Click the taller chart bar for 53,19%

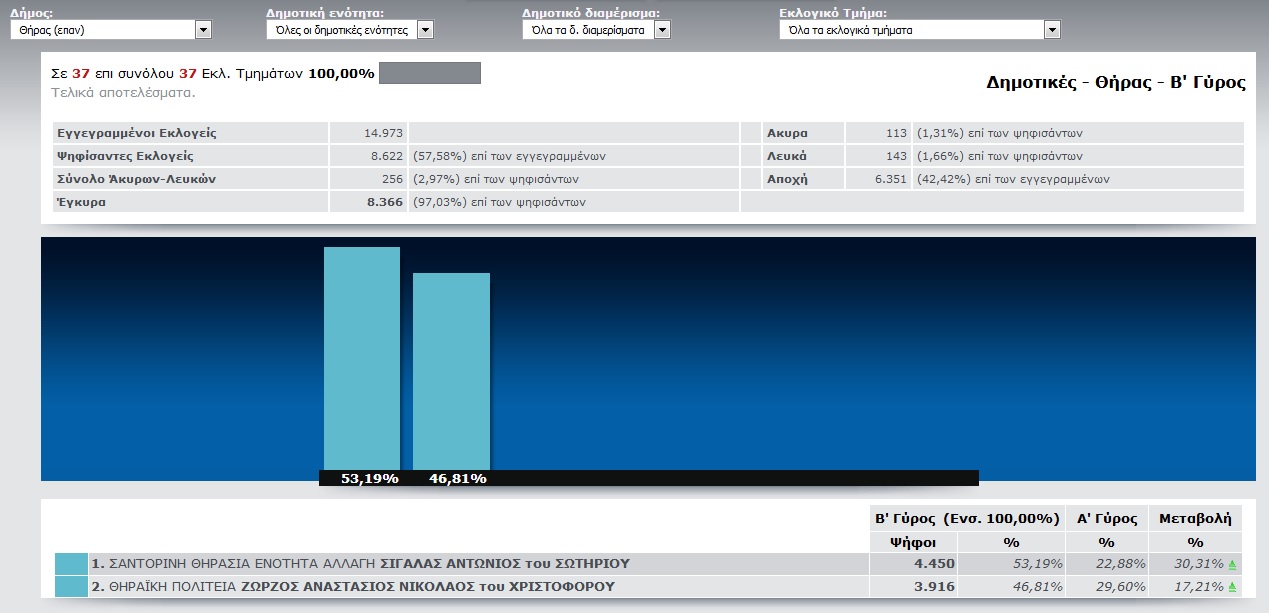click(361, 360)
